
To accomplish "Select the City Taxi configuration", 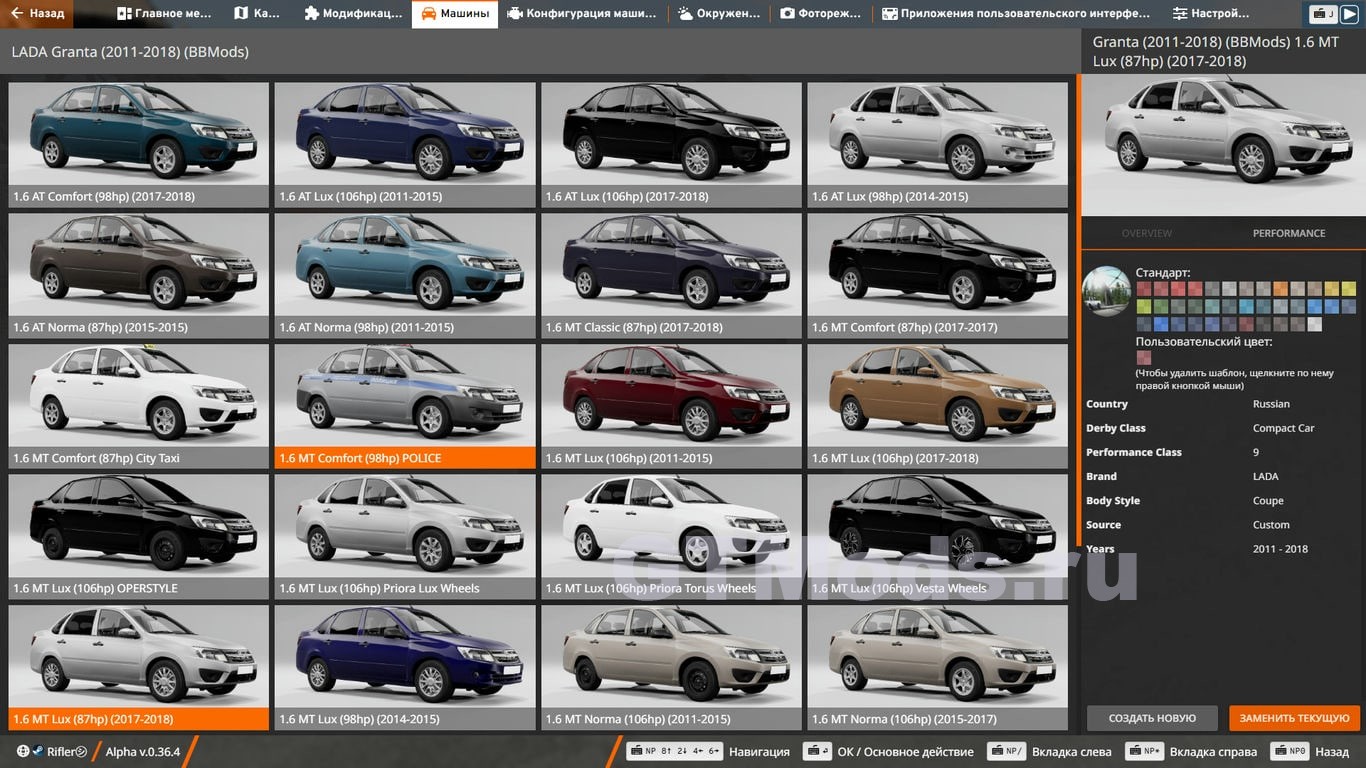I will click(x=139, y=407).
